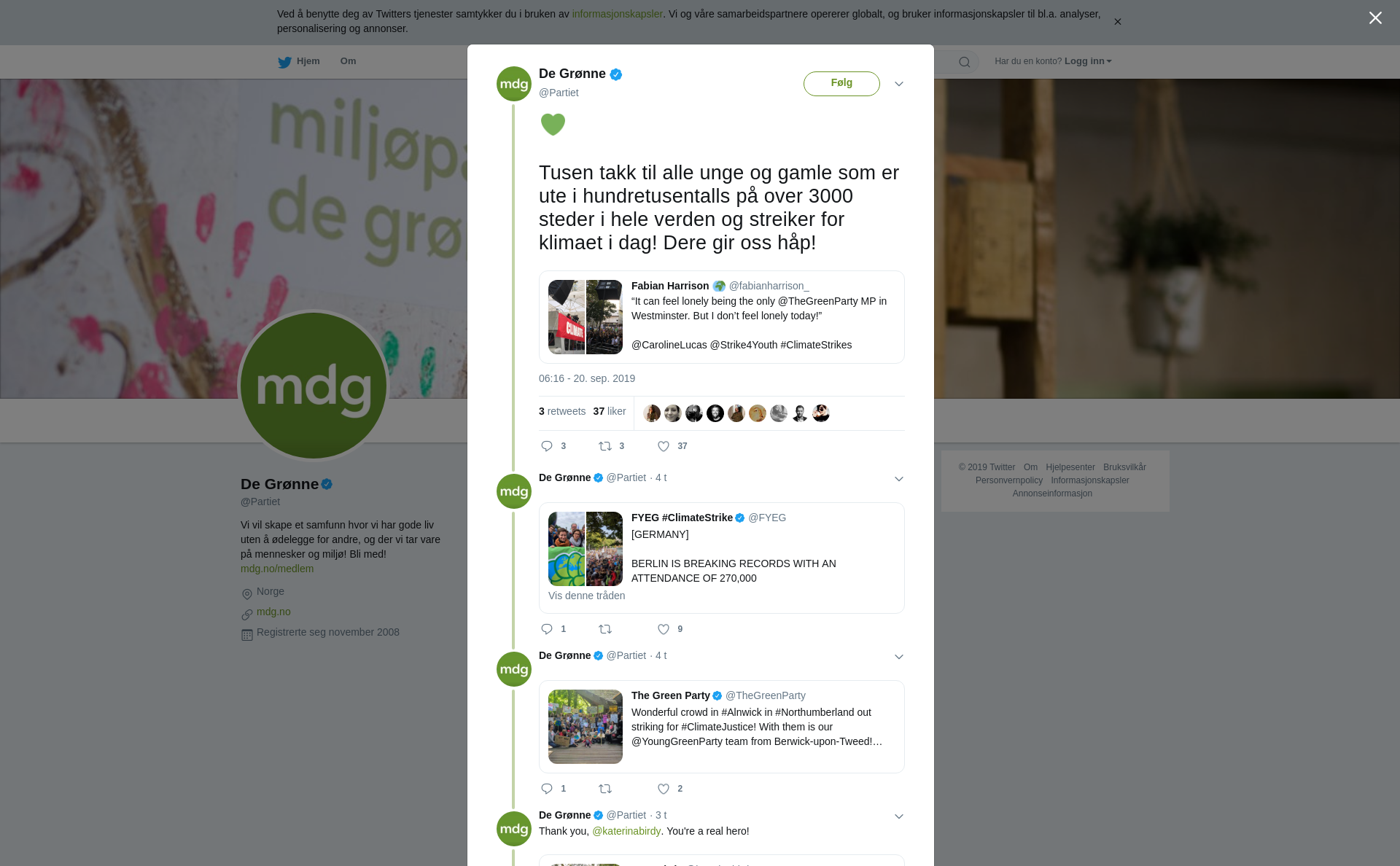Retweet the main De Grønne tweet
The width and height of the screenshot is (1400, 866).
point(605,446)
